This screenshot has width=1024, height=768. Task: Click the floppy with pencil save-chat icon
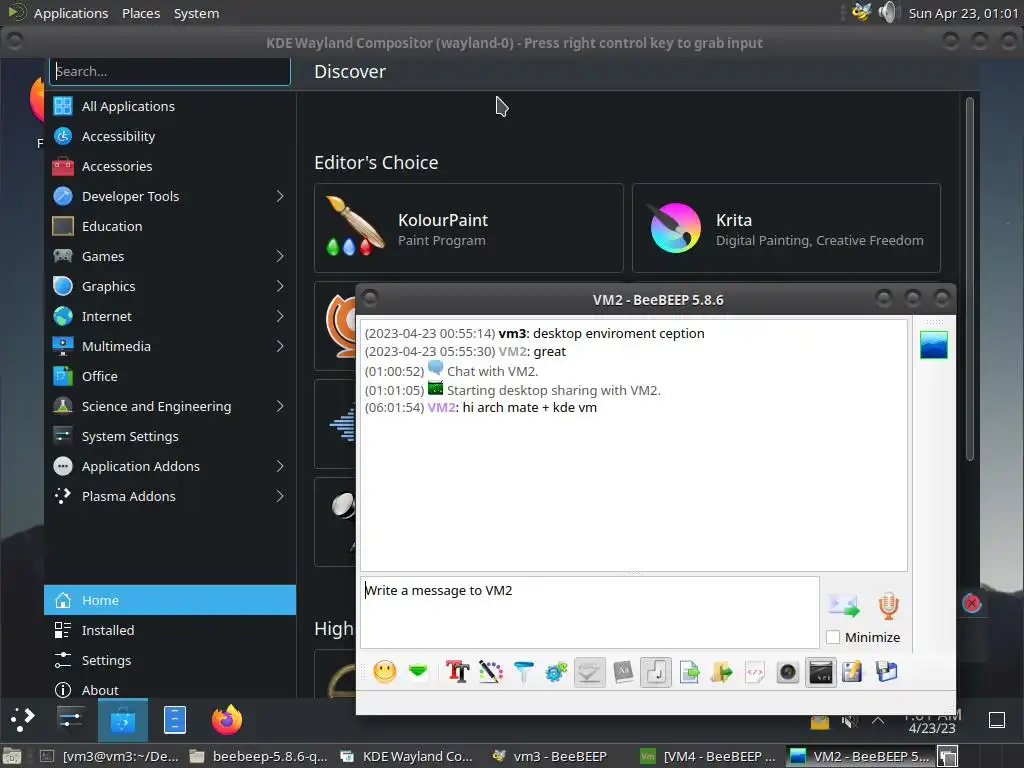coord(852,671)
